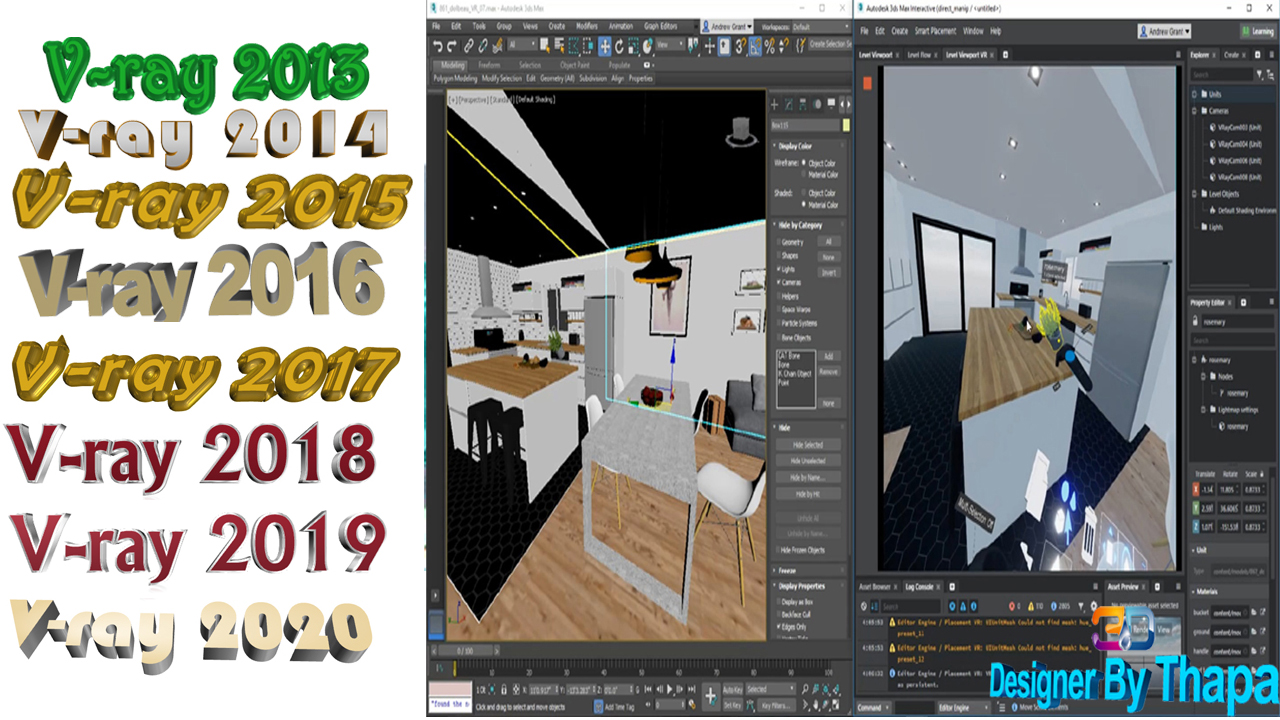Click the Hide by Name button
The height and width of the screenshot is (720, 1280).
[x=808, y=477]
